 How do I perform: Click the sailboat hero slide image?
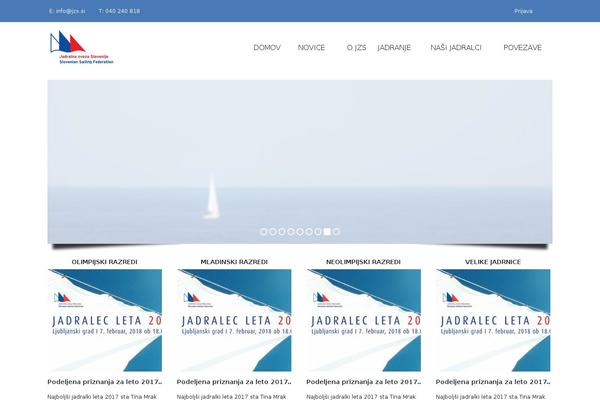tap(300, 162)
